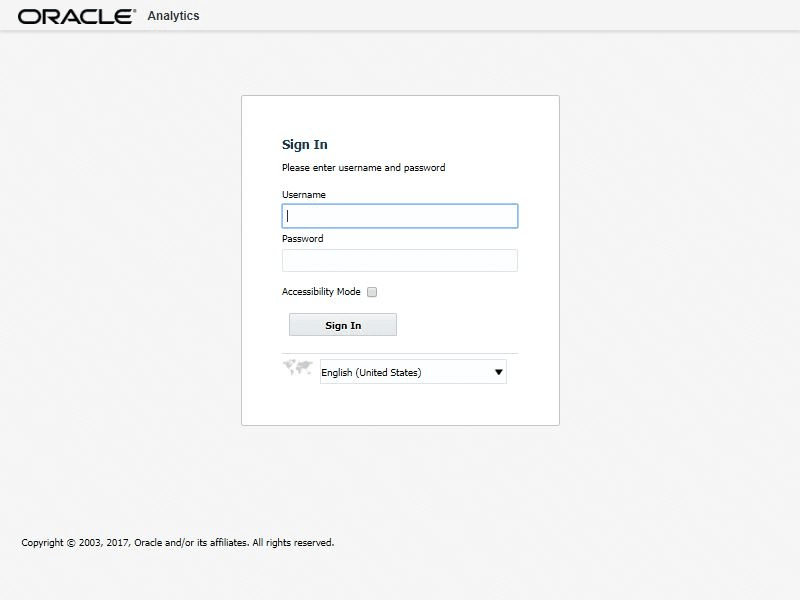
Task: Enable the Accessibility Mode checkbox
Action: 372,292
